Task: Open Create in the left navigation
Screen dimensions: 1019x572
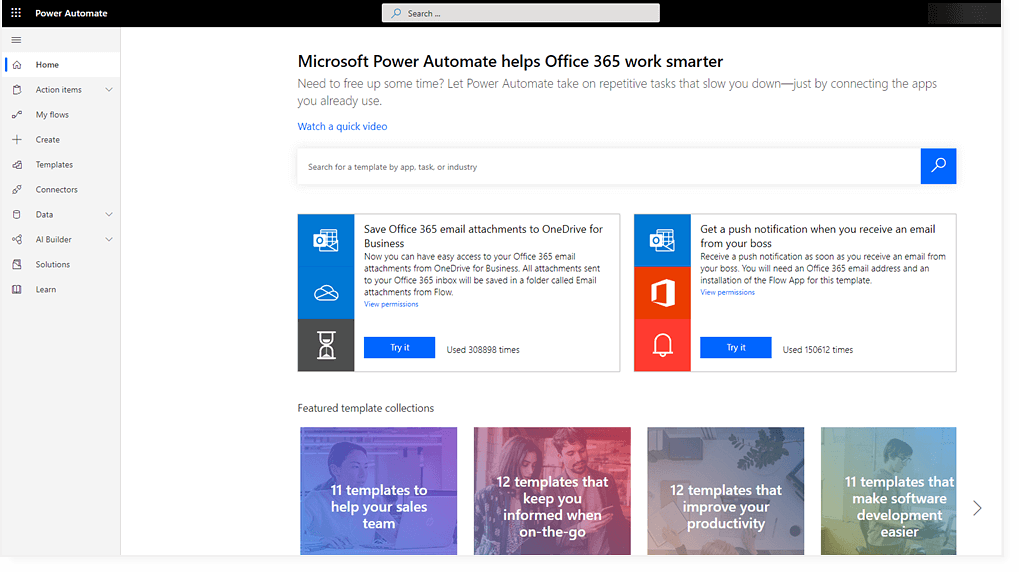Action: (47, 140)
